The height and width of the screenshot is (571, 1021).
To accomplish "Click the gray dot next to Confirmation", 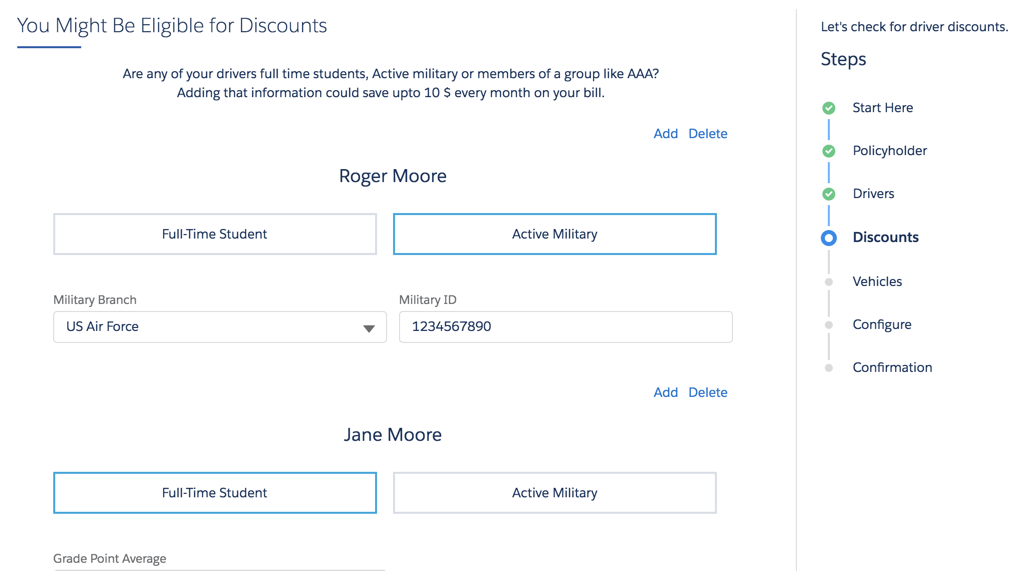I will (828, 368).
